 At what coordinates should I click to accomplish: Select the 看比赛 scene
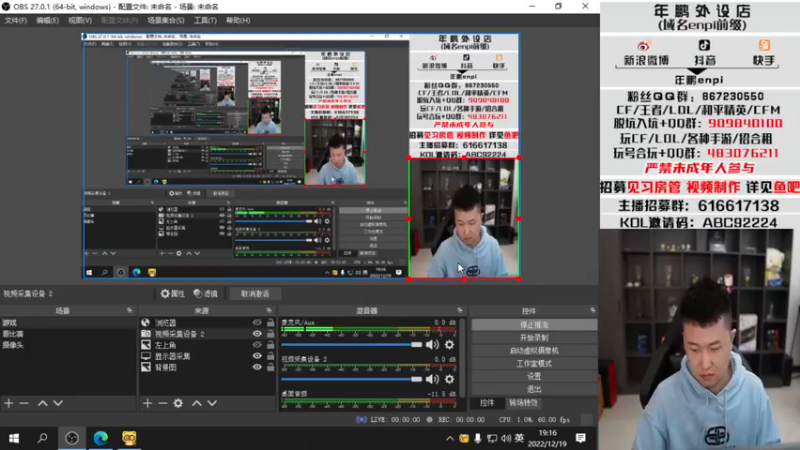point(68,334)
